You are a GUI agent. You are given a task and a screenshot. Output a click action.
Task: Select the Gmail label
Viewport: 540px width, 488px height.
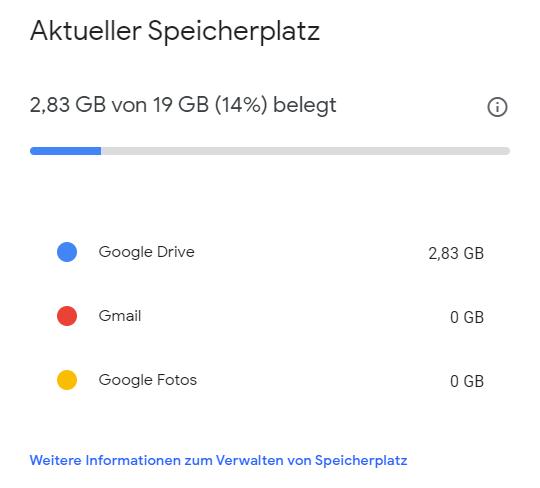click(x=120, y=316)
